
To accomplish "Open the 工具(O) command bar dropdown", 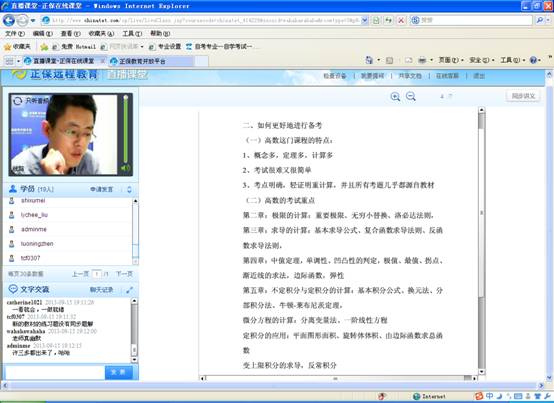I will coord(512,60).
